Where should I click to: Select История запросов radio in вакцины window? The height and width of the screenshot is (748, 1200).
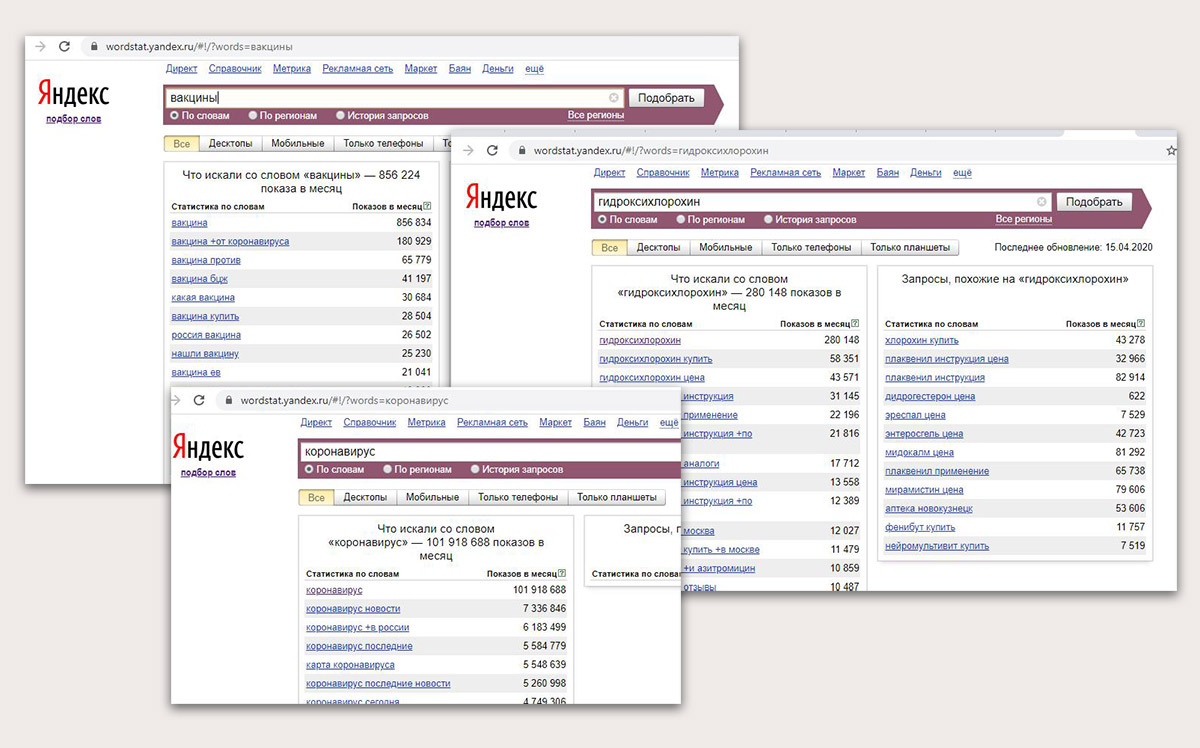[341, 116]
